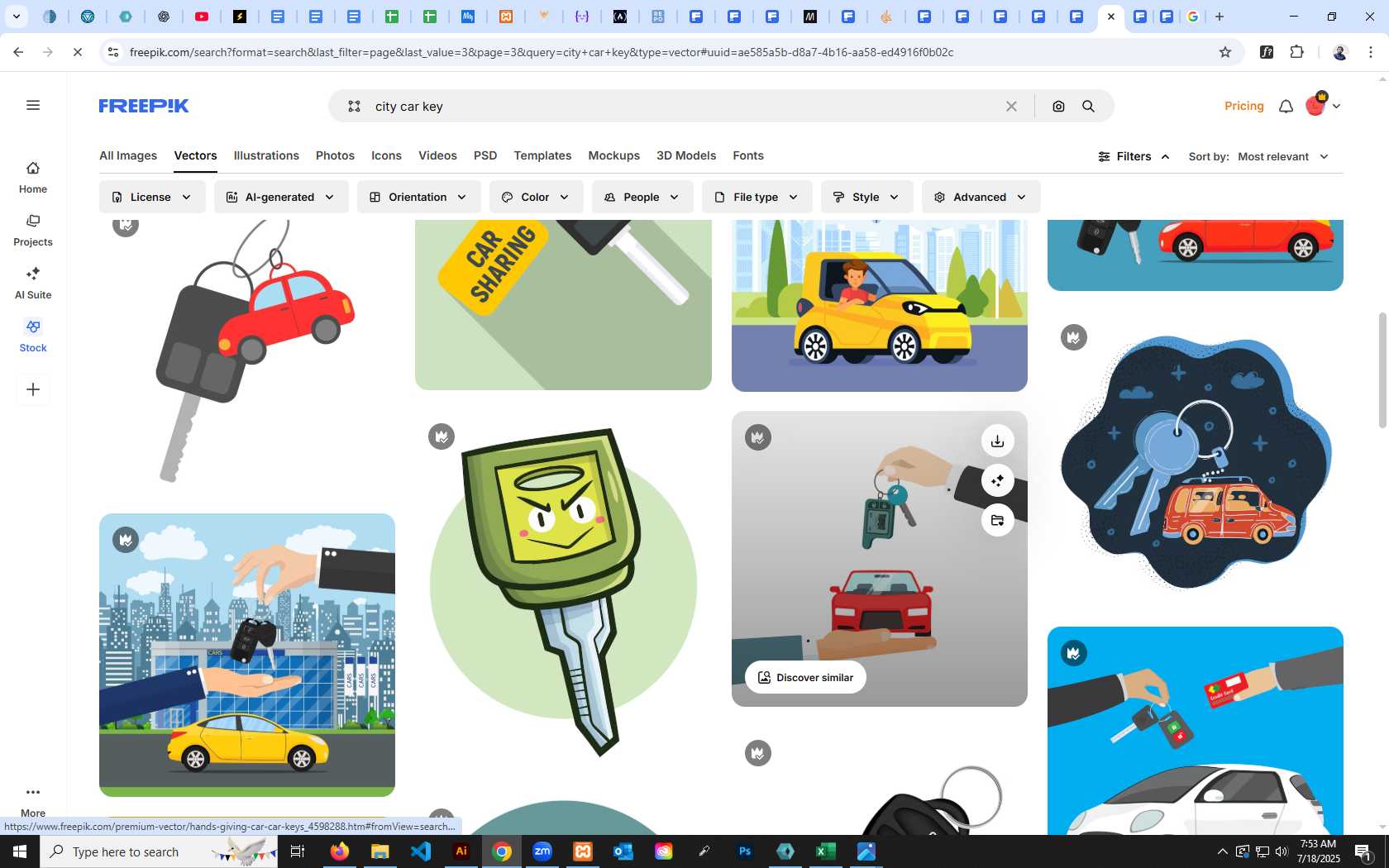Switch to the Templates tab

pos(542,155)
